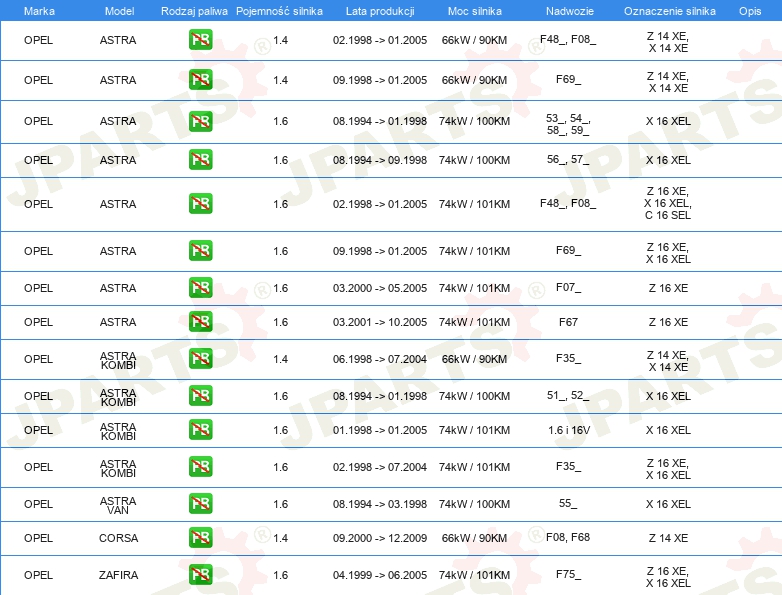Click the petrol fuel icon in the Zafira row
782x595 pixels.
click(200, 575)
